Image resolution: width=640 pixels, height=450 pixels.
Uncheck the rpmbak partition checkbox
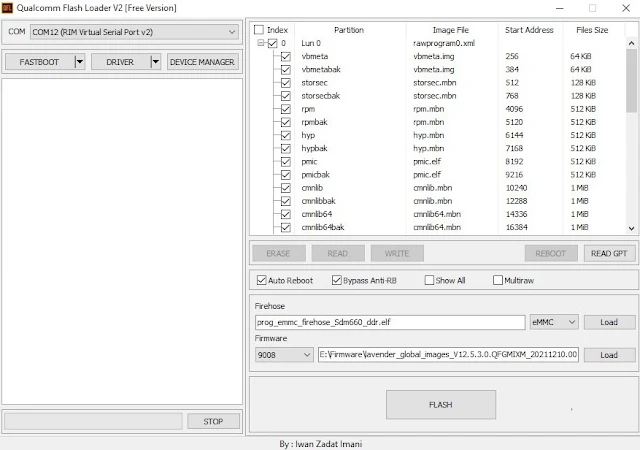[x=286, y=122]
